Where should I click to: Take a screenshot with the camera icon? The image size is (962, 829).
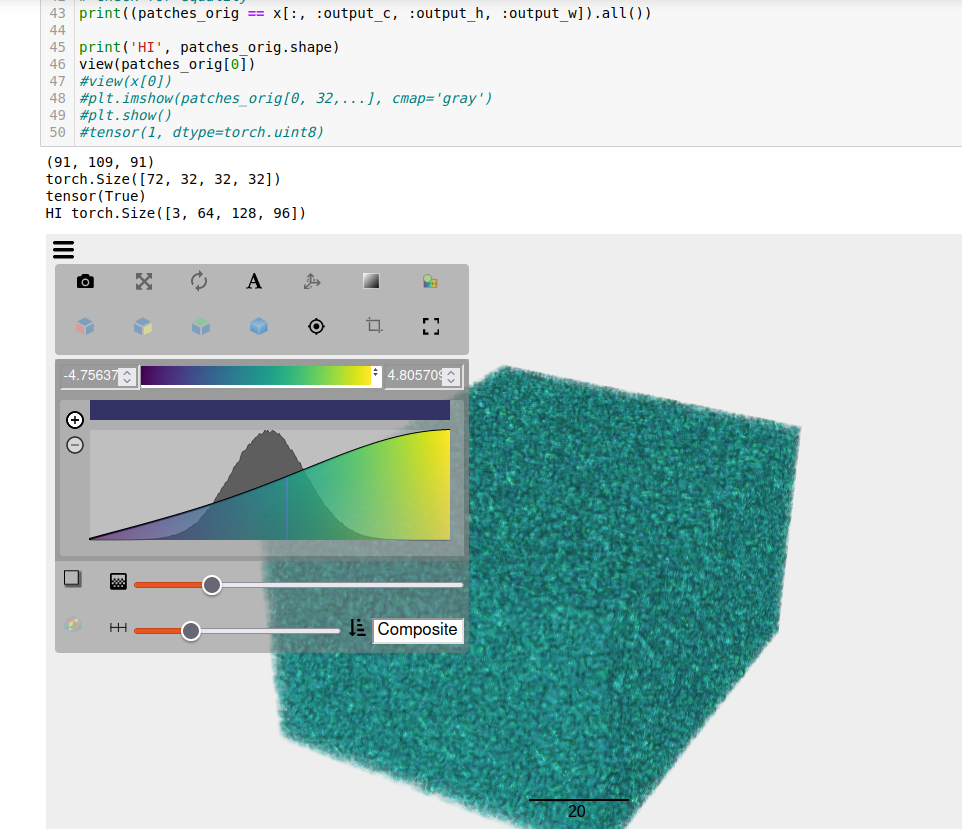pos(86,282)
